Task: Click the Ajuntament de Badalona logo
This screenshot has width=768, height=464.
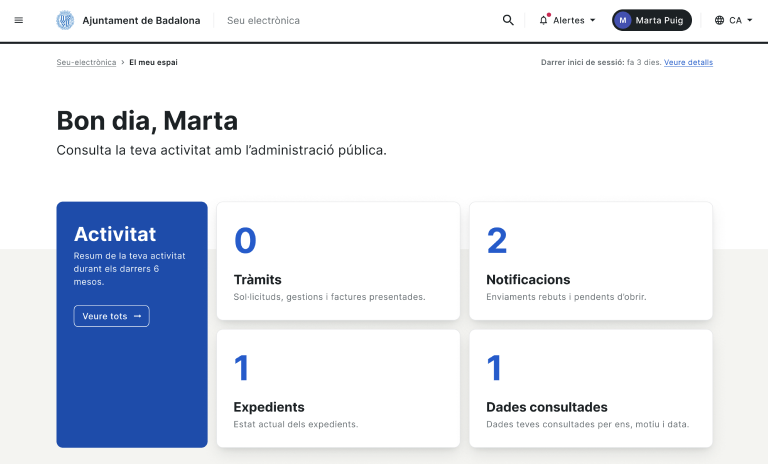Action: [x=65, y=20]
